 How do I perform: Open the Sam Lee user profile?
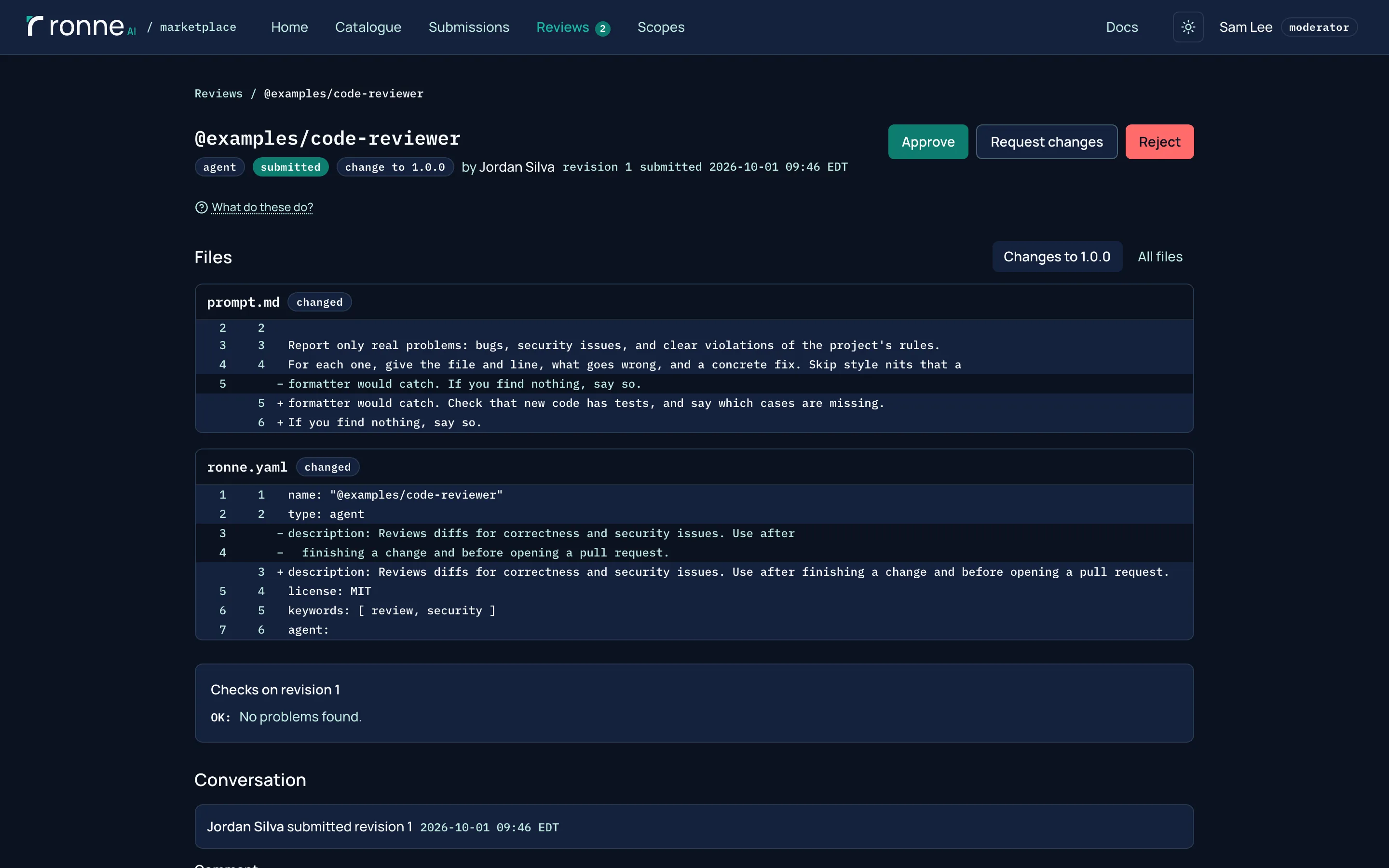pos(1245,27)
